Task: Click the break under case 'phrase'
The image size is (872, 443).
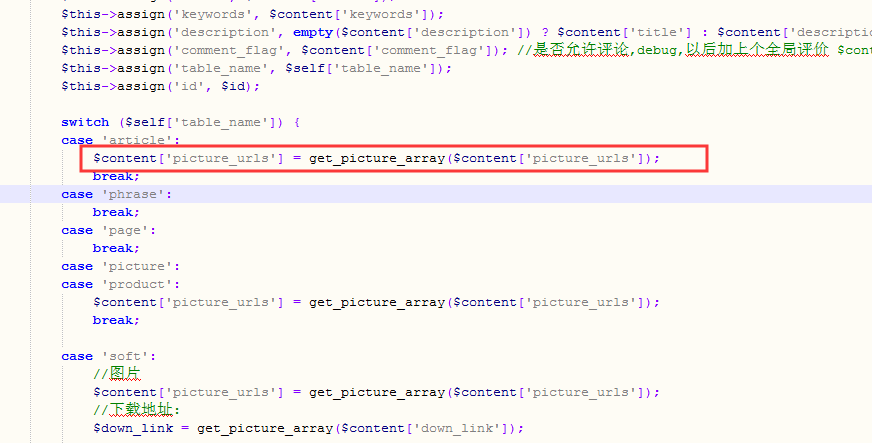Action: 116,212
